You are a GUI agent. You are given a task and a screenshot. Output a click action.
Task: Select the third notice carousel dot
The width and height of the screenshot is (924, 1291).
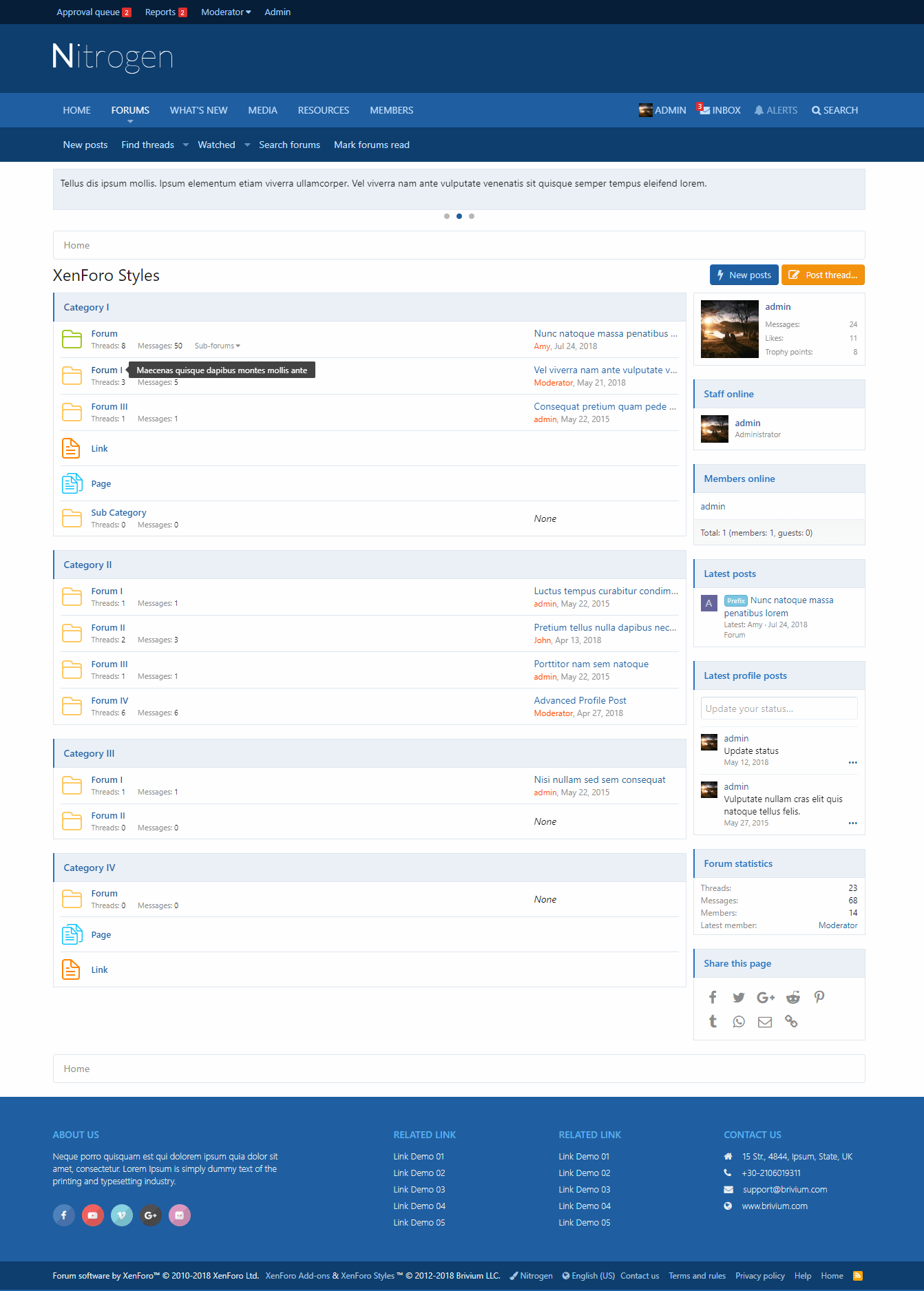click(x=472, y=216)
